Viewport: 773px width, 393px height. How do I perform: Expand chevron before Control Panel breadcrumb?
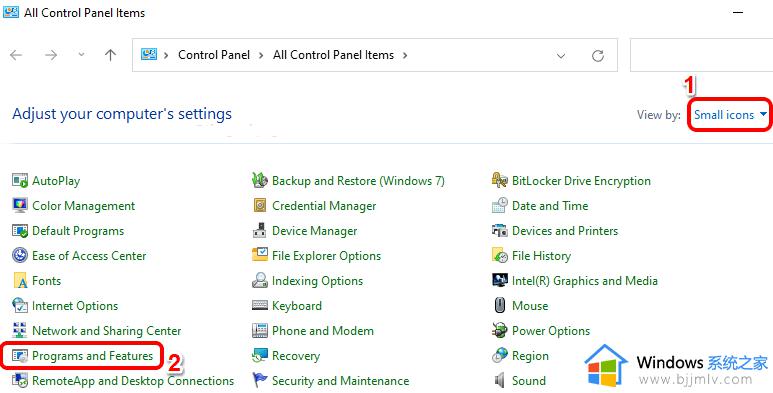tap(167, 55)
